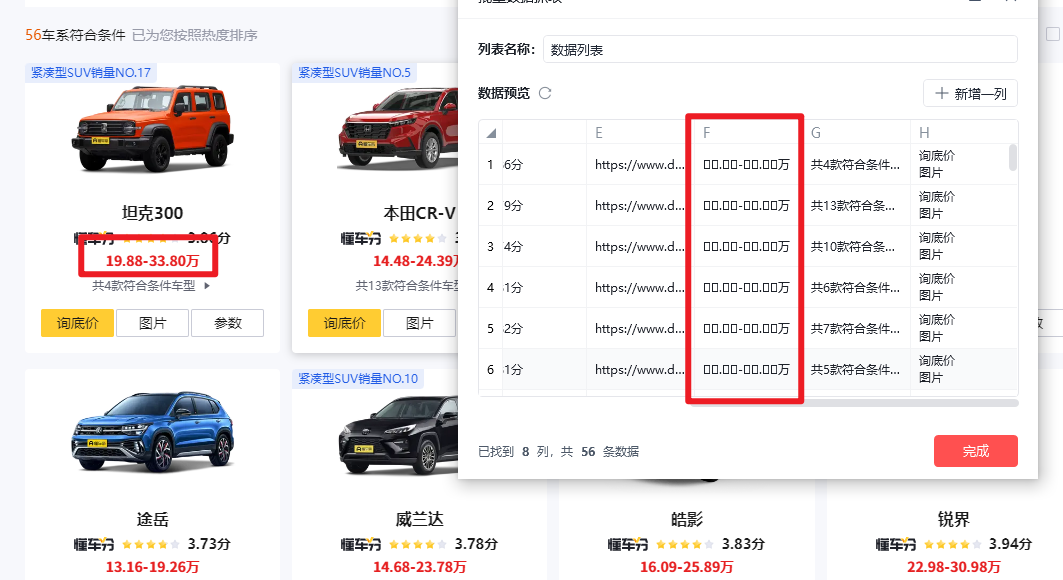Screen dimensions: 1063x580
Task: Open the 坦克300 title link
Action: click(153, 213)
